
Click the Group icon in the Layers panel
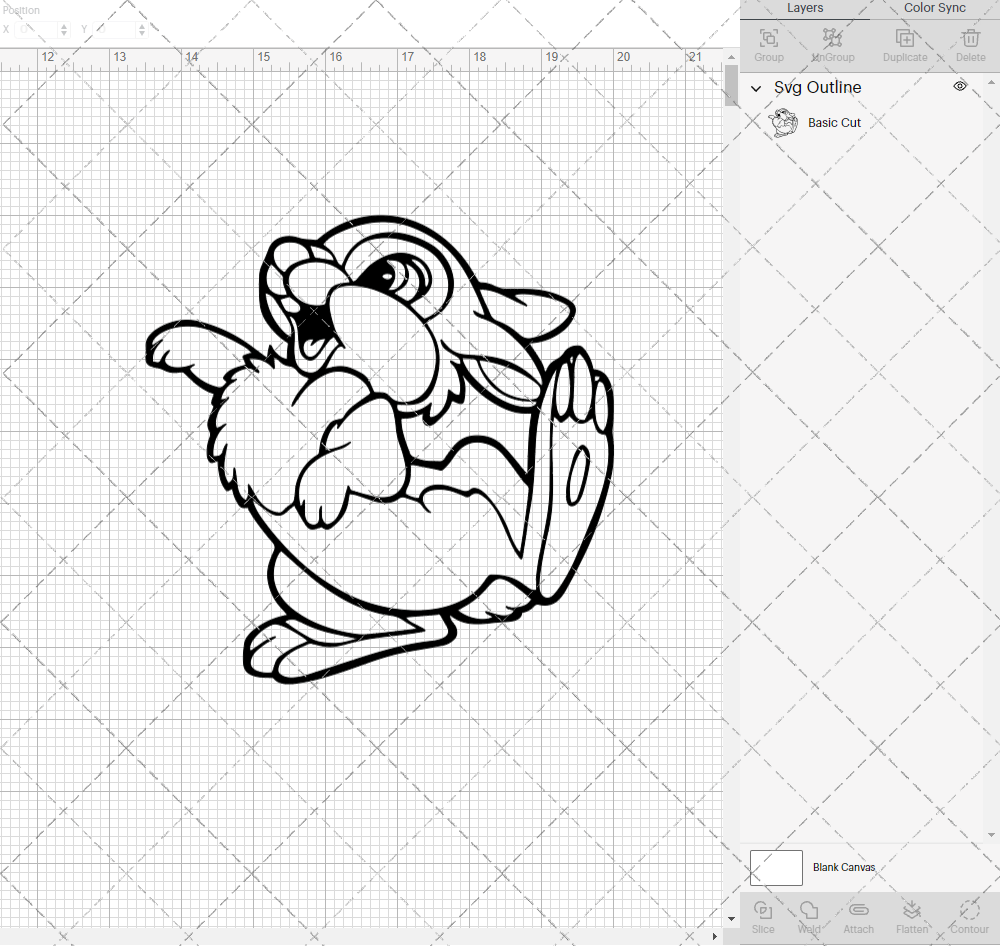(768, 38)
